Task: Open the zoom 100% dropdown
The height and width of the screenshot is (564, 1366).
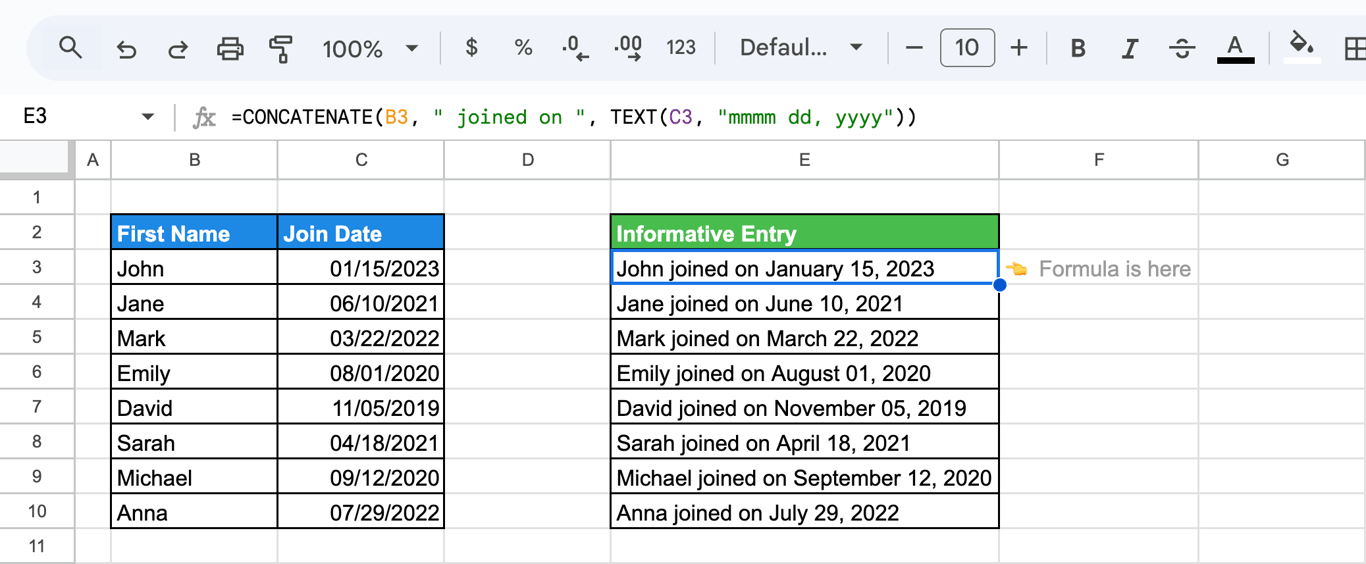Action: pyautogui.click(x=370, y=48)
